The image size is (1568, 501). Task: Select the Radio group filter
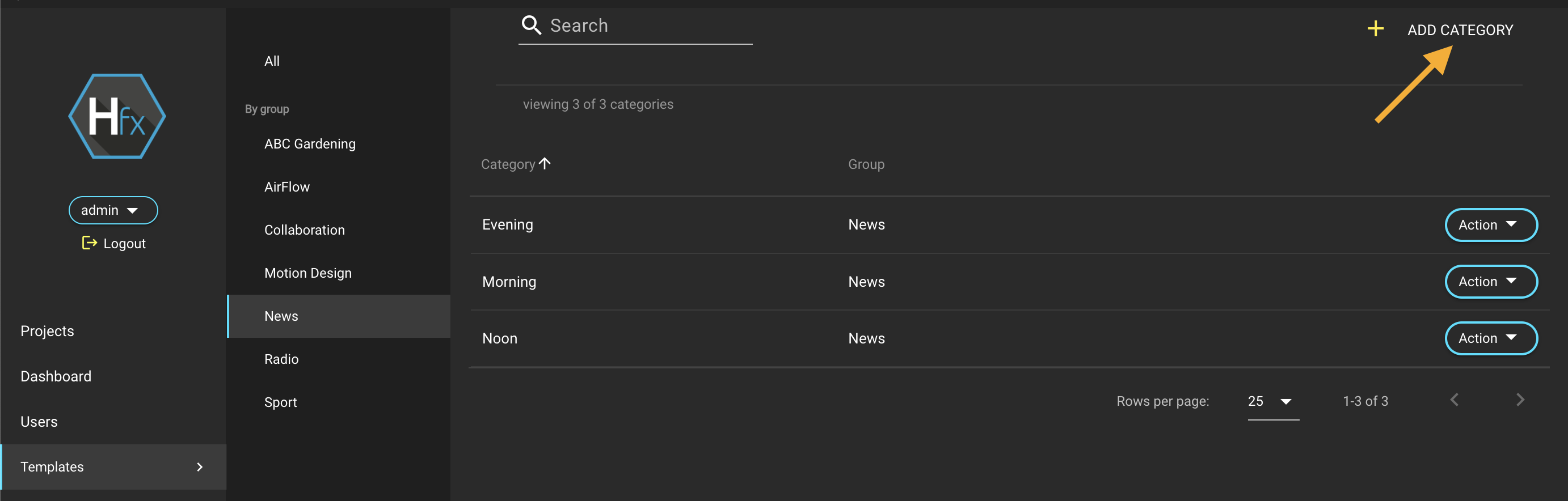[x=281, y=359]
